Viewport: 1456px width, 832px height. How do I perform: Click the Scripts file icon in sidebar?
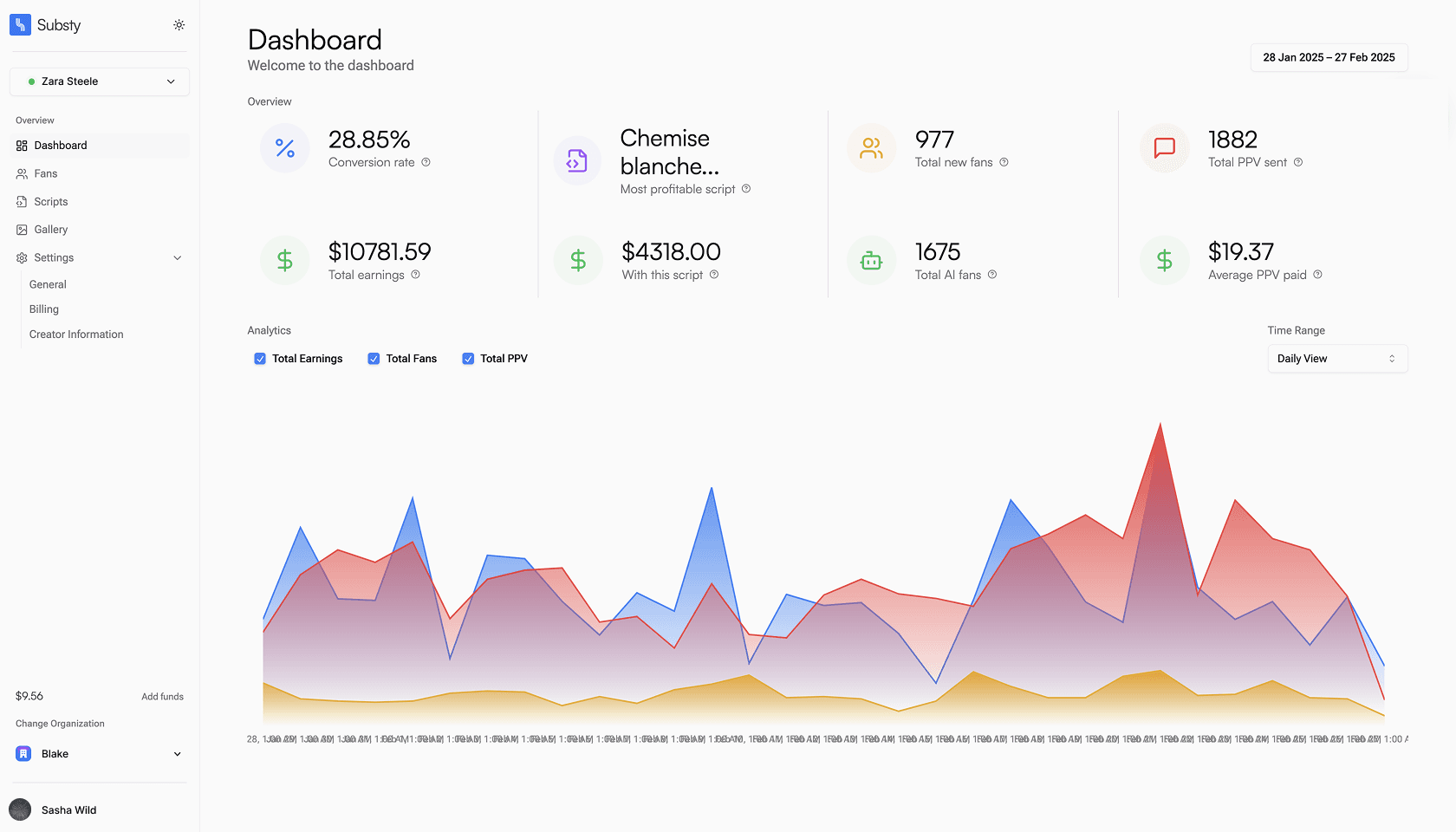[22, 202]
